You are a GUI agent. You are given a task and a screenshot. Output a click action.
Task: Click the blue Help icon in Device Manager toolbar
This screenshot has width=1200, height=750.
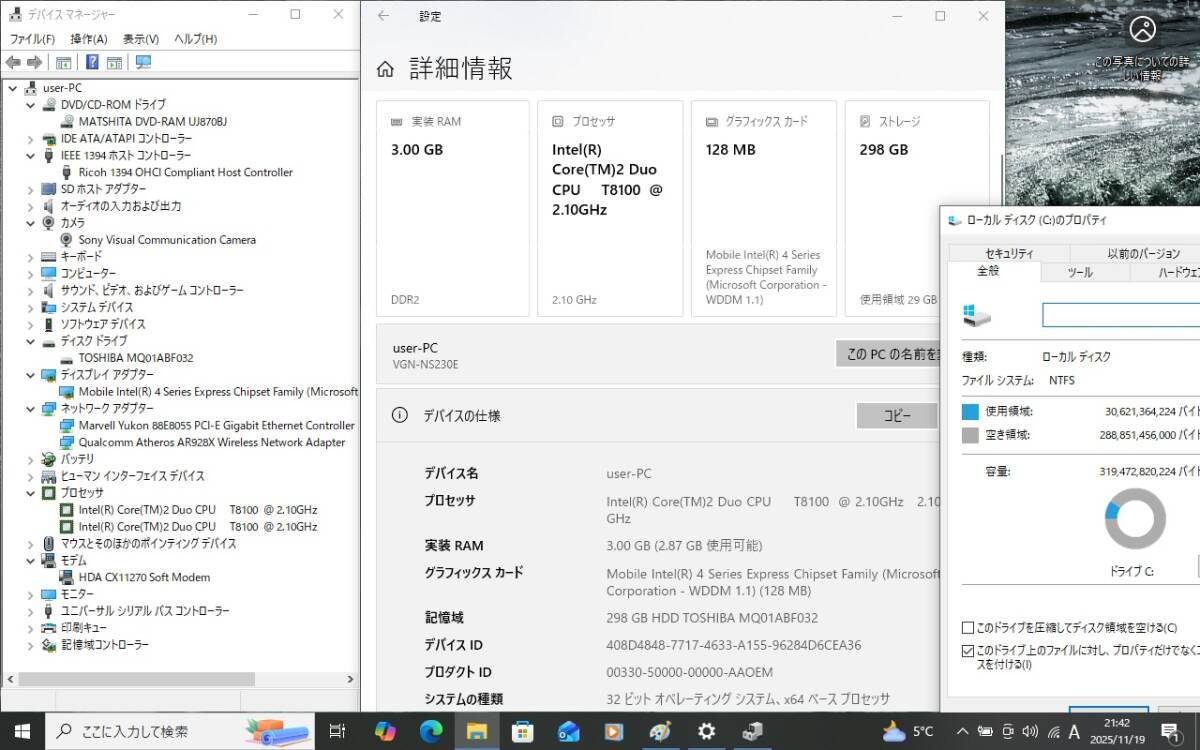(92, 62)
